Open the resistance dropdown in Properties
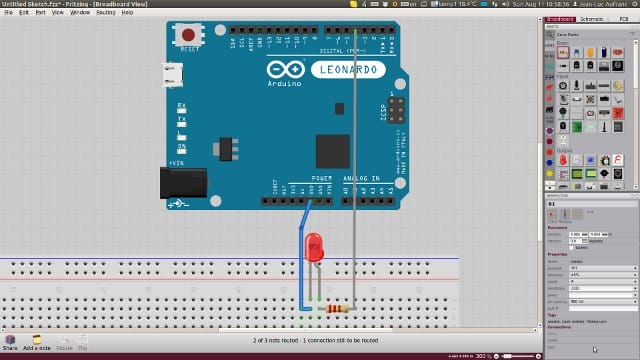640x360 pixels. pyautogui.click(x=603, y=288)
